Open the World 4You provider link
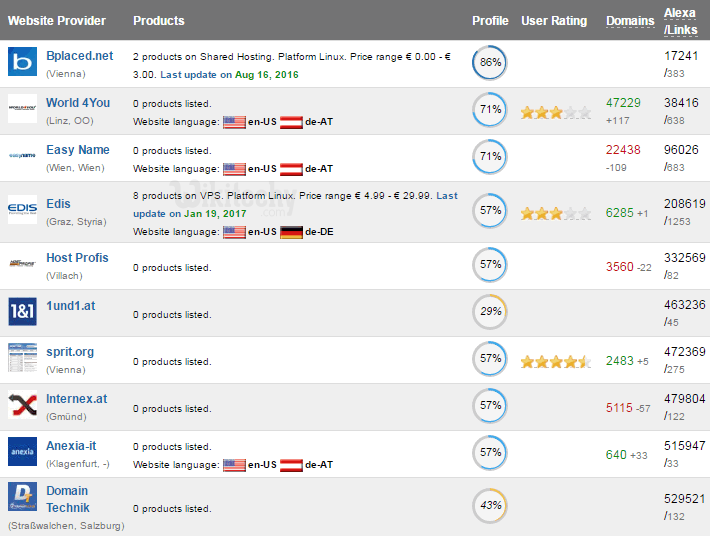Image resolution: width=710 pixels, height=536 pixels. click(x=78, y=103)
